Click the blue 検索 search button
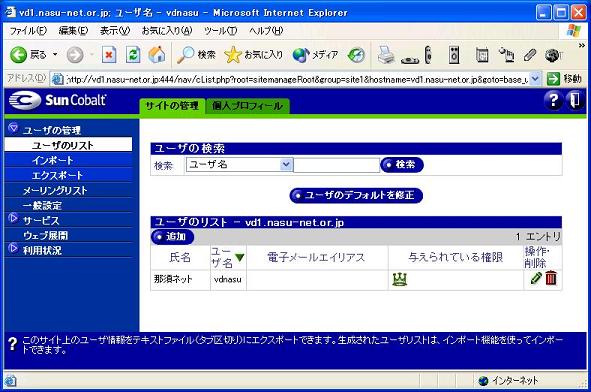Screen dimensions: 591x392 click(x=401, y=165)
